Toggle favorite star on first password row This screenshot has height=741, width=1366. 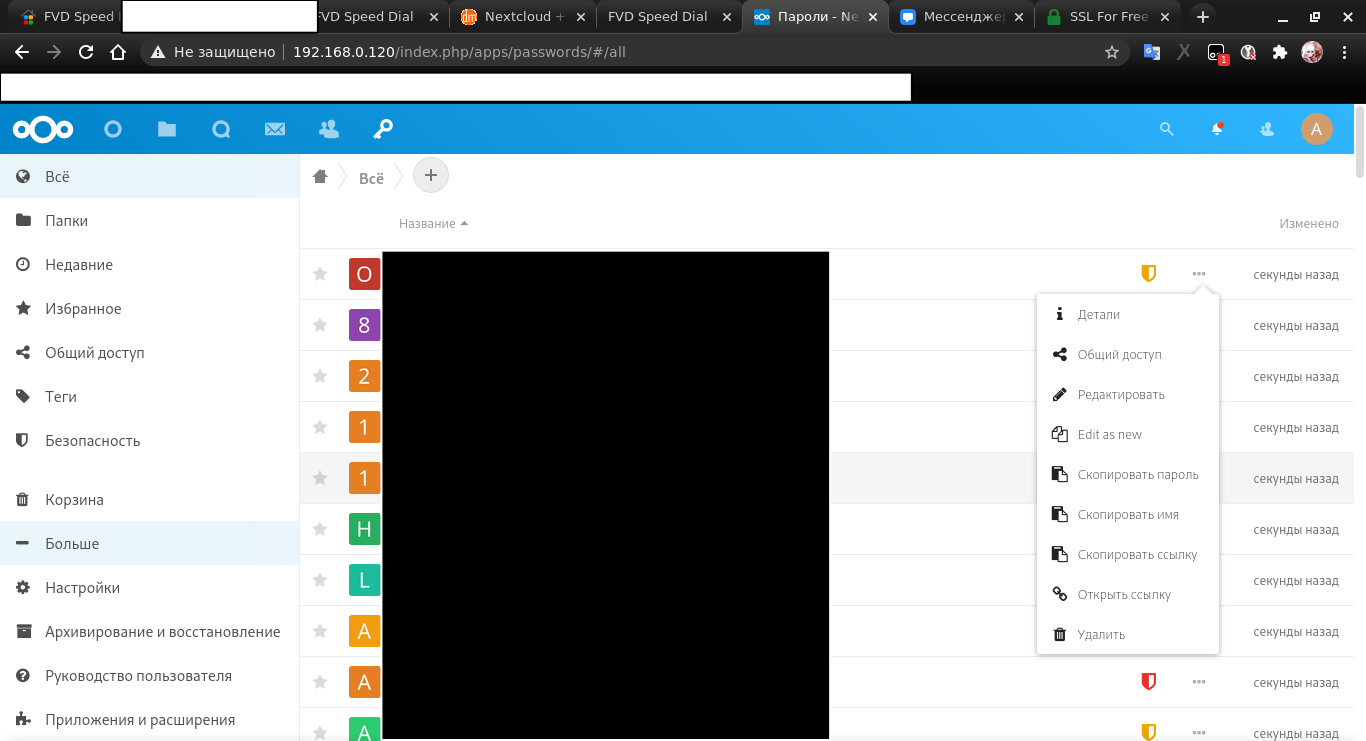click(x=320, y=274)
